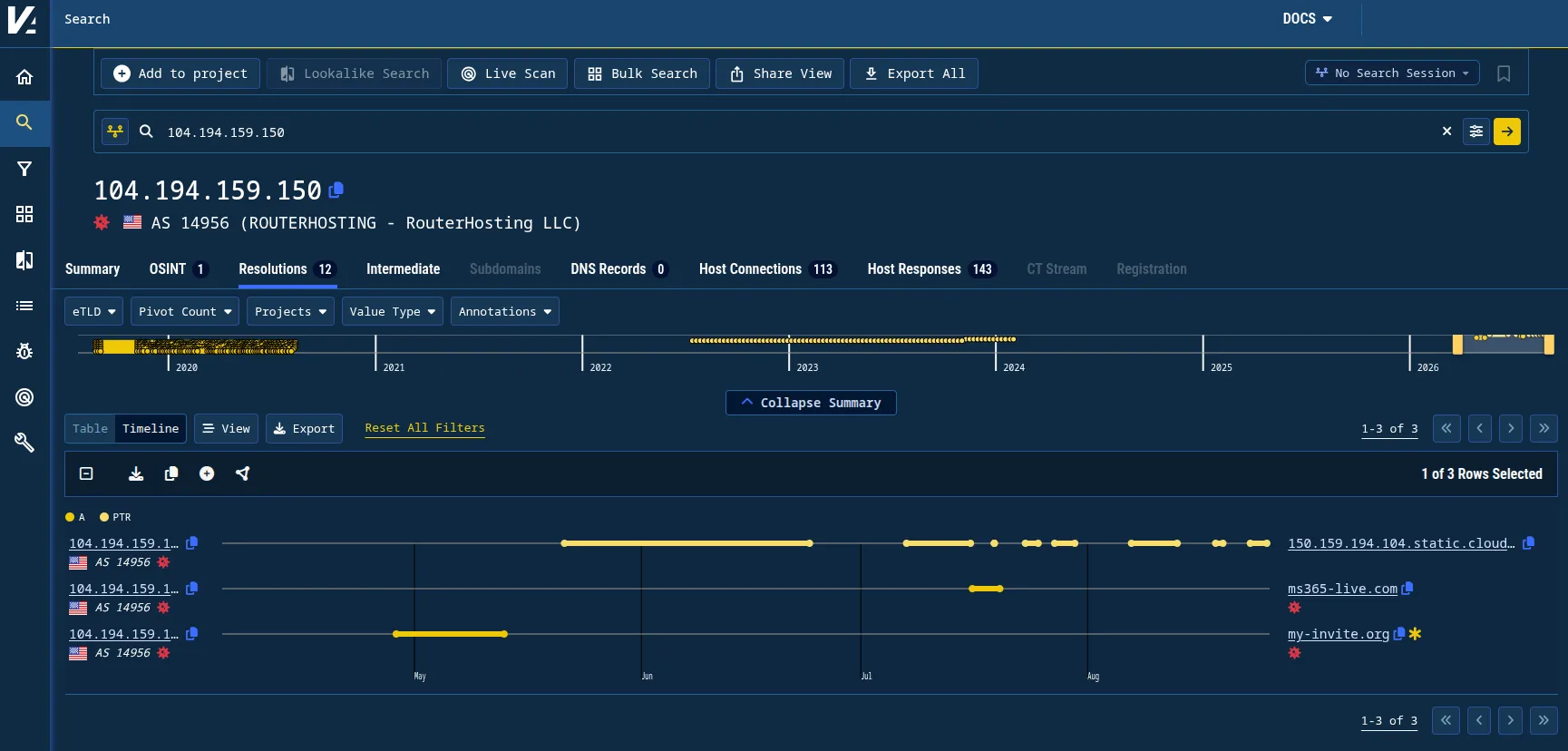
Task: Toggle the PTR record type legend
Action: click(115, 517)
